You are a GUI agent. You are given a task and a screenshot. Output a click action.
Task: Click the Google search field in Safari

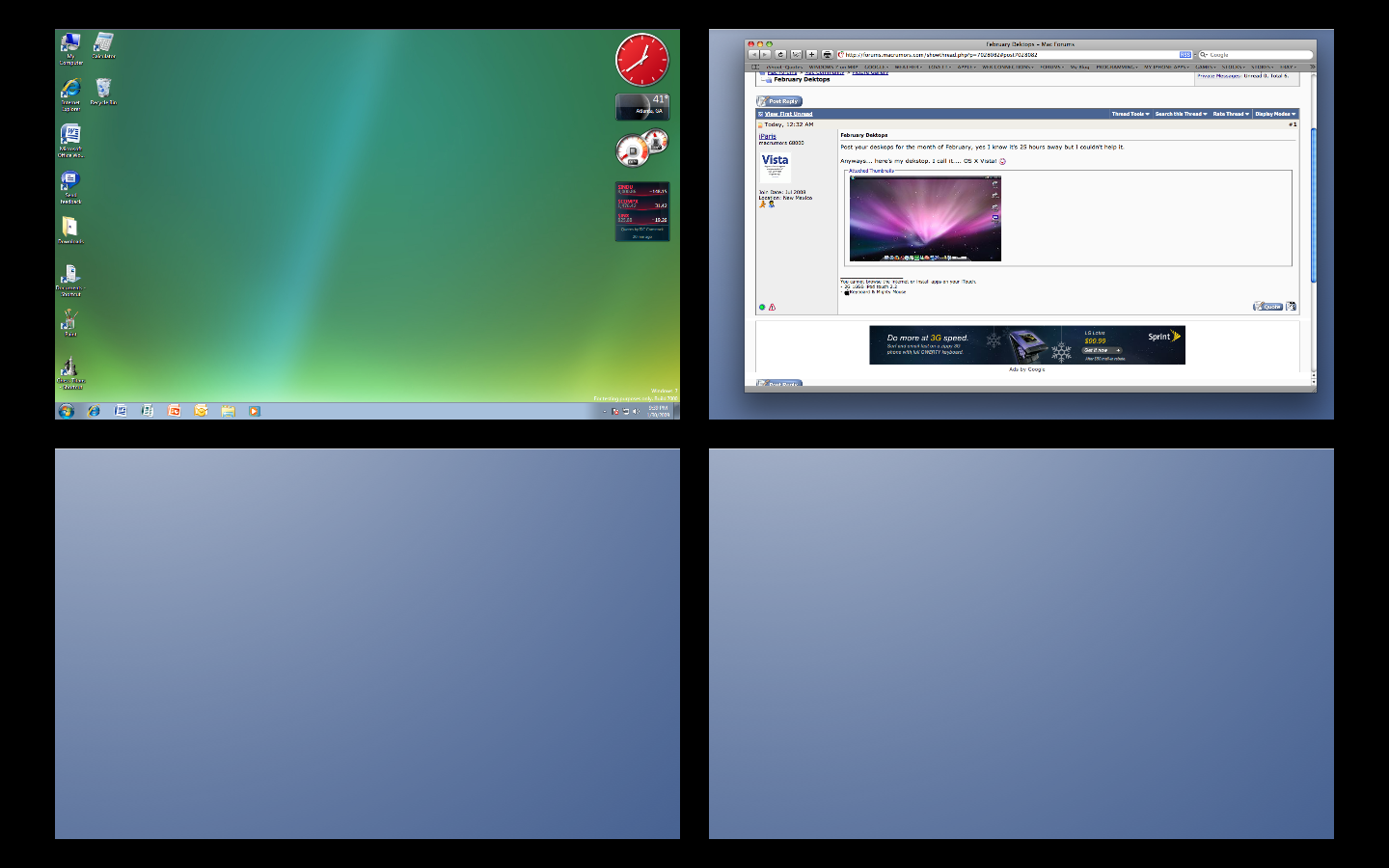(x=1255, y=55)
